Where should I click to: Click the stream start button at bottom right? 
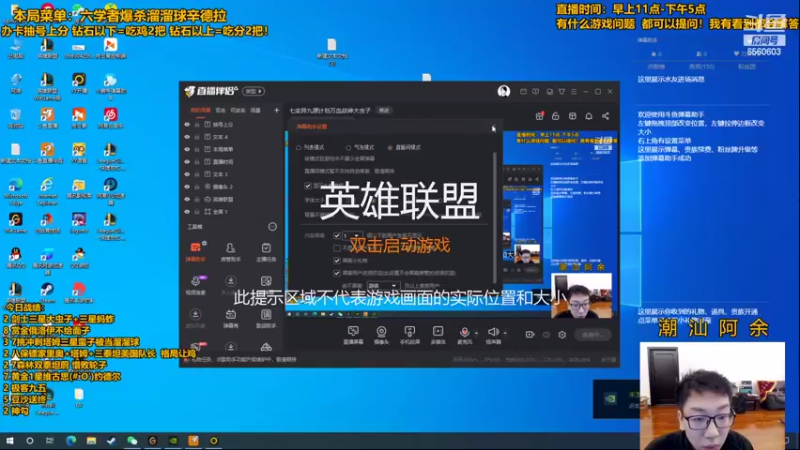click(592, 335)
